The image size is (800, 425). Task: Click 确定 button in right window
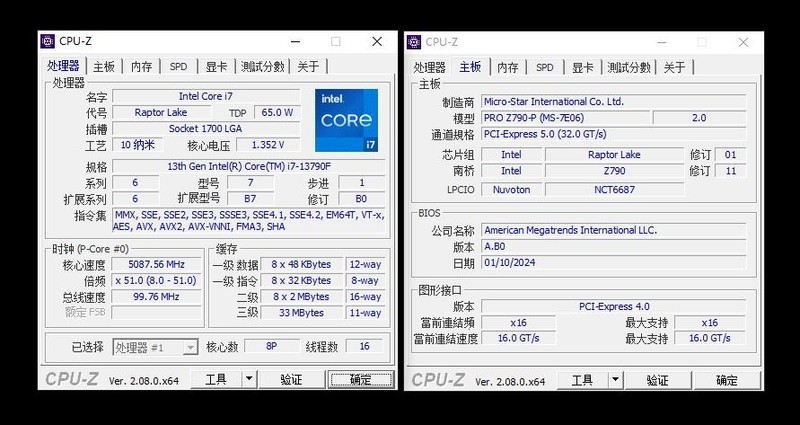click(x=727, y=381)
